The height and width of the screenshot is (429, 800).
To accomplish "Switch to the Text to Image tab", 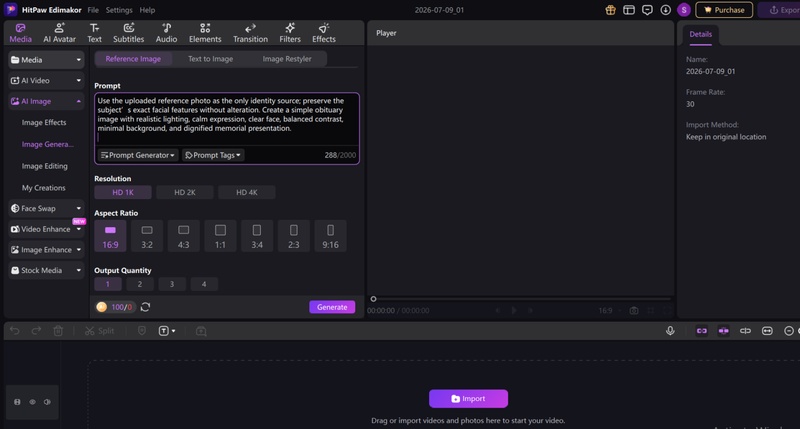I will [210, 59].
